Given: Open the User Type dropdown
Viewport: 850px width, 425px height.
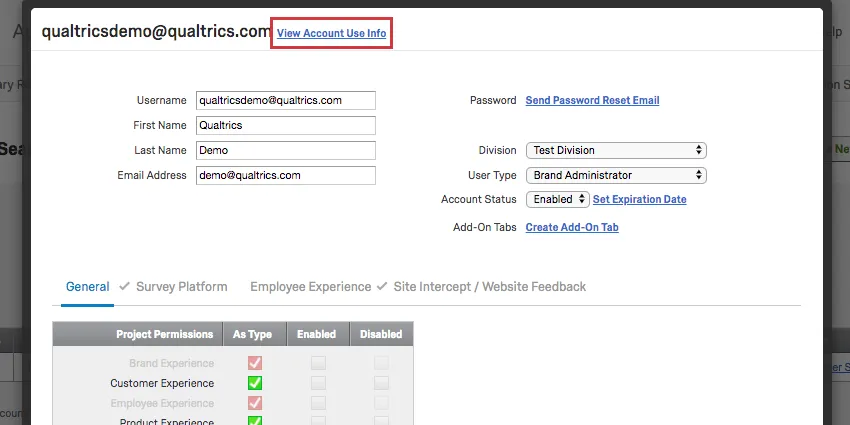Looking at the screenshot, I should (x=616, y=175).
